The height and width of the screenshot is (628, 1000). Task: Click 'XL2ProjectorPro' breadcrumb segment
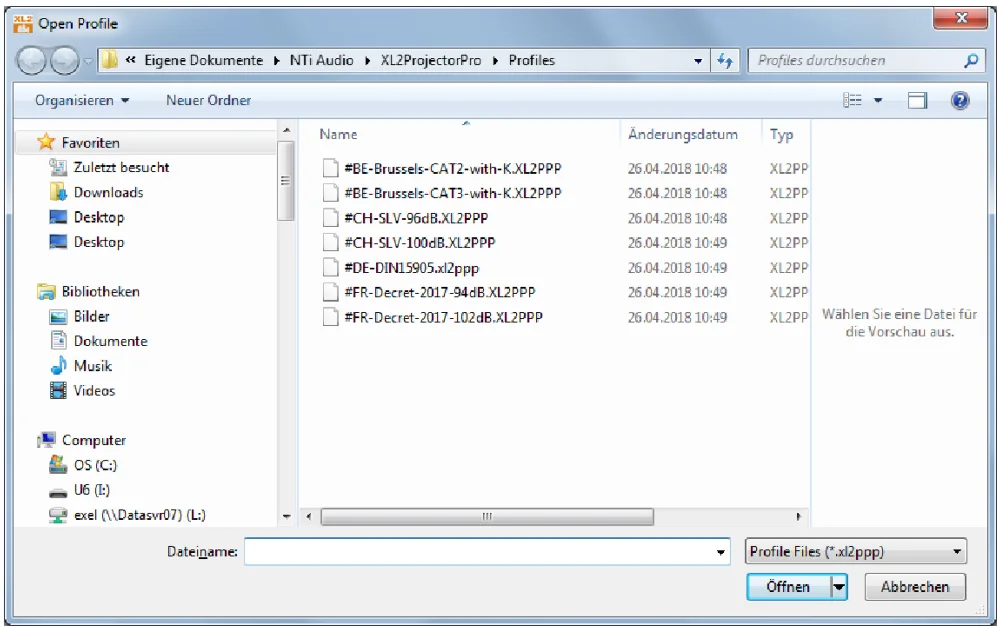coord(430,61)
